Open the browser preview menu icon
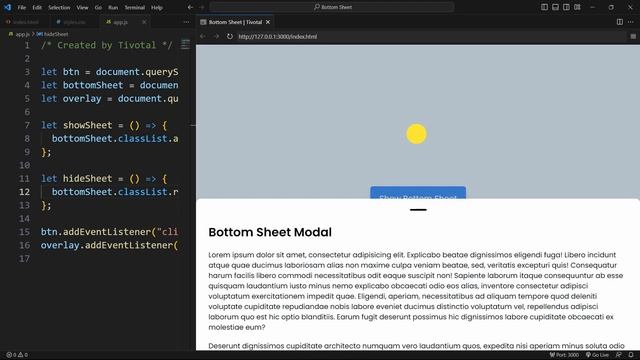The height and width of the screenshot is (360, 640). (x=633, y=36)
